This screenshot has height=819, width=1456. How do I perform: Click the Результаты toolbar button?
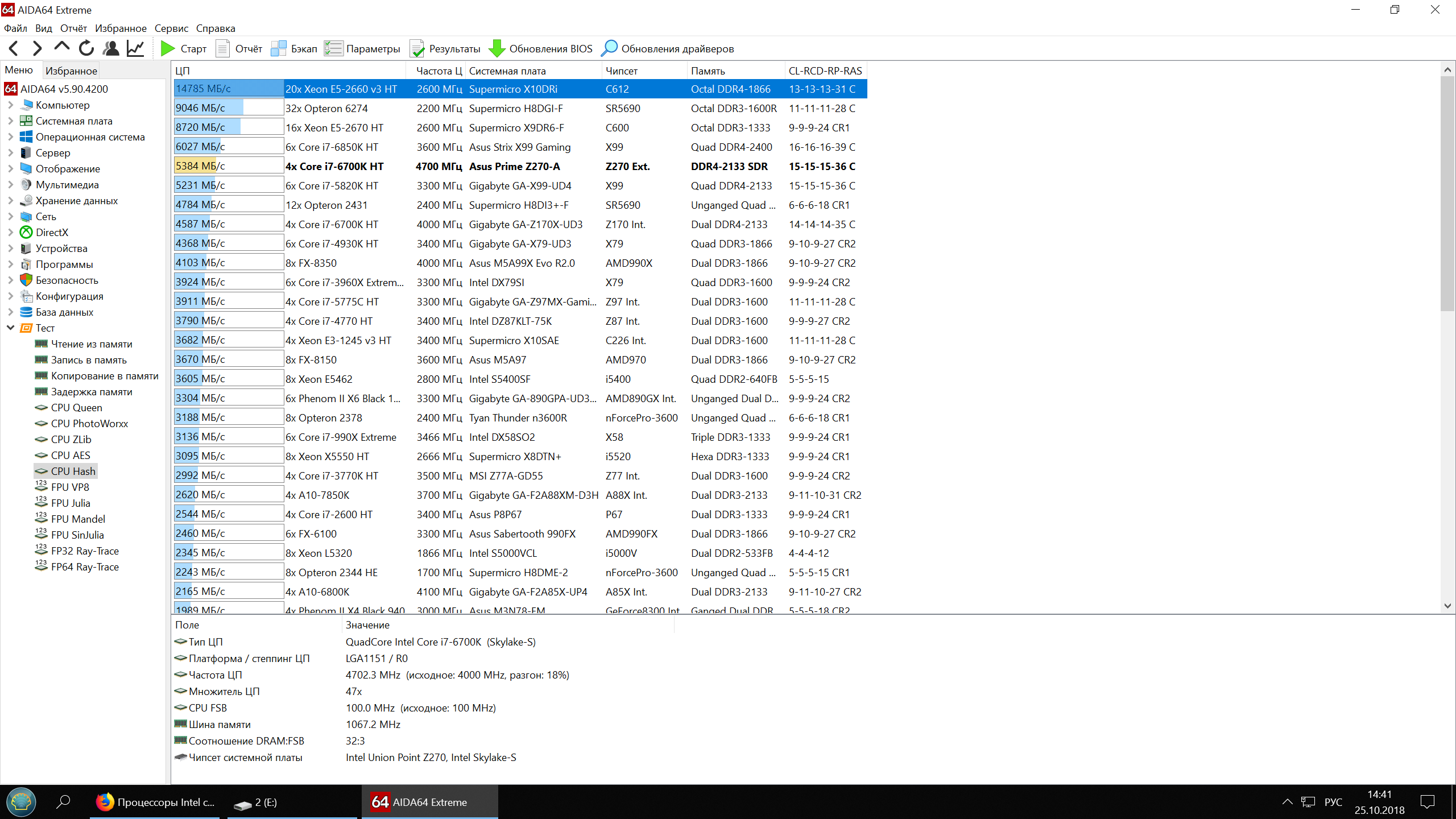445,49
